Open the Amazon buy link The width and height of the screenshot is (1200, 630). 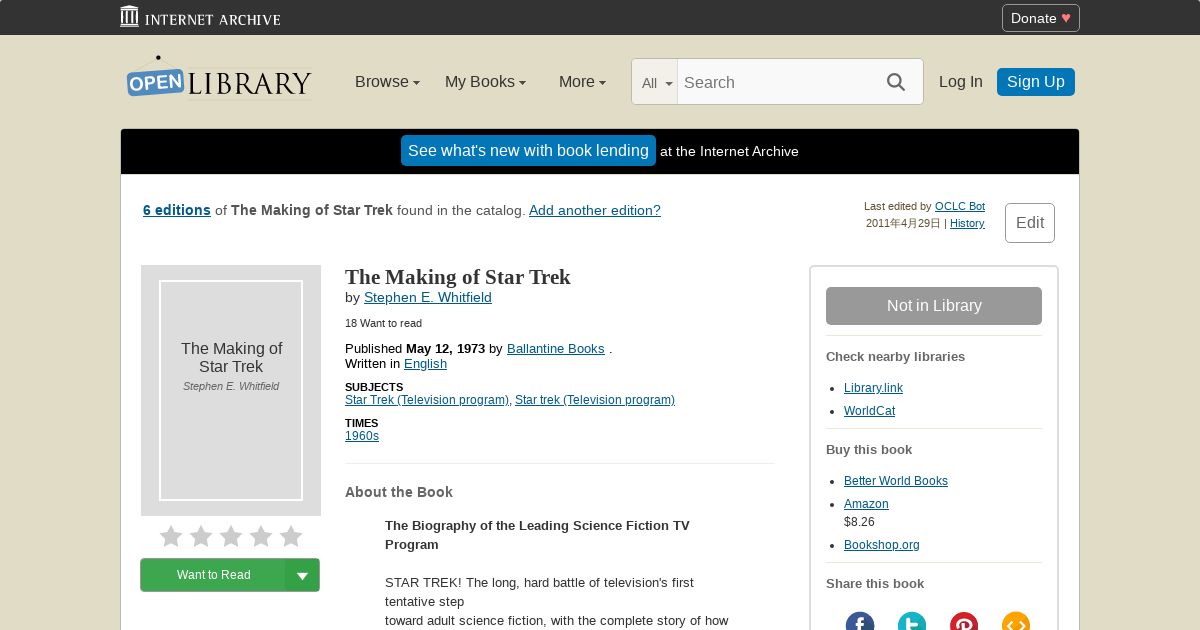[866, 504]
